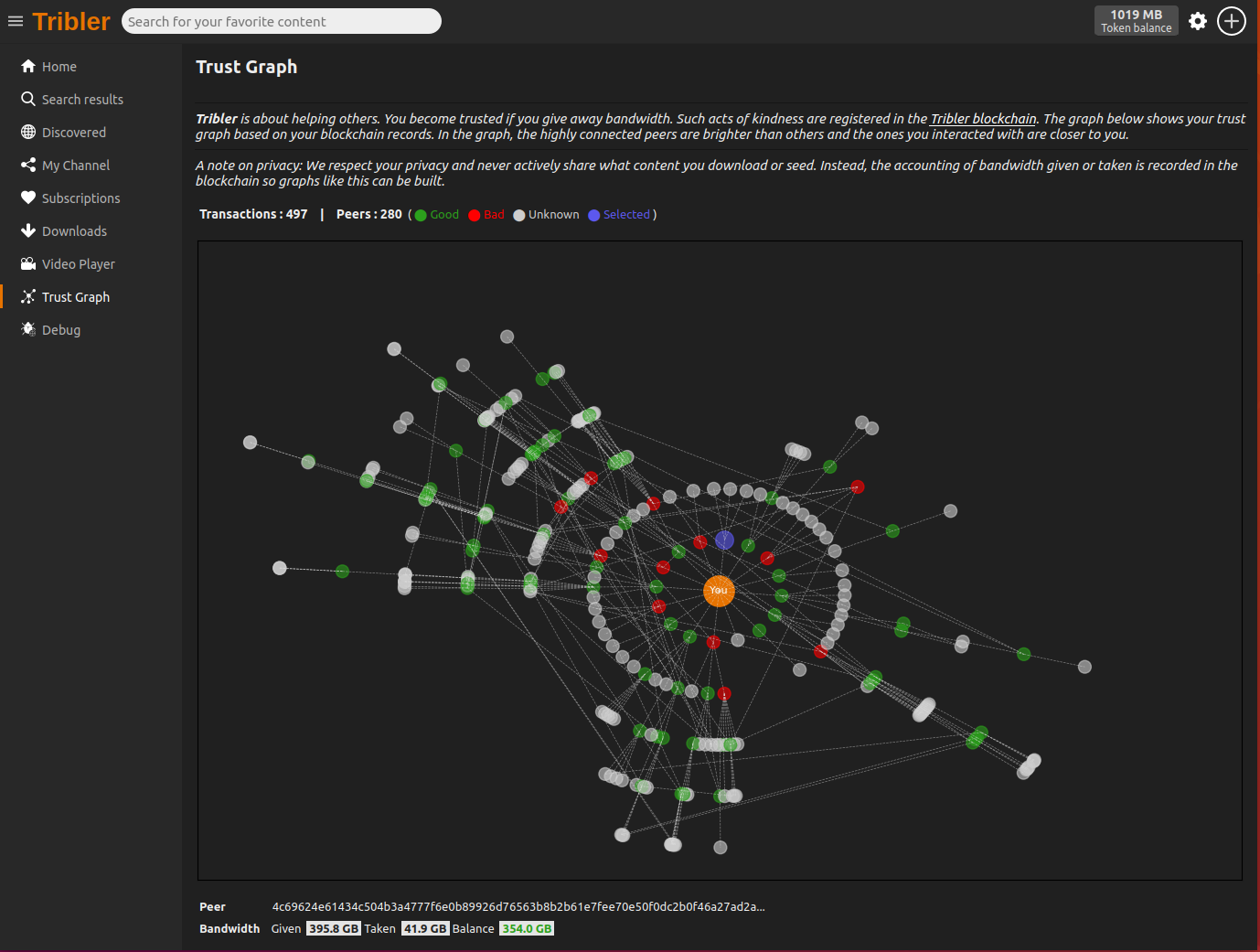Click the Bad legend label

pos(494,215)
